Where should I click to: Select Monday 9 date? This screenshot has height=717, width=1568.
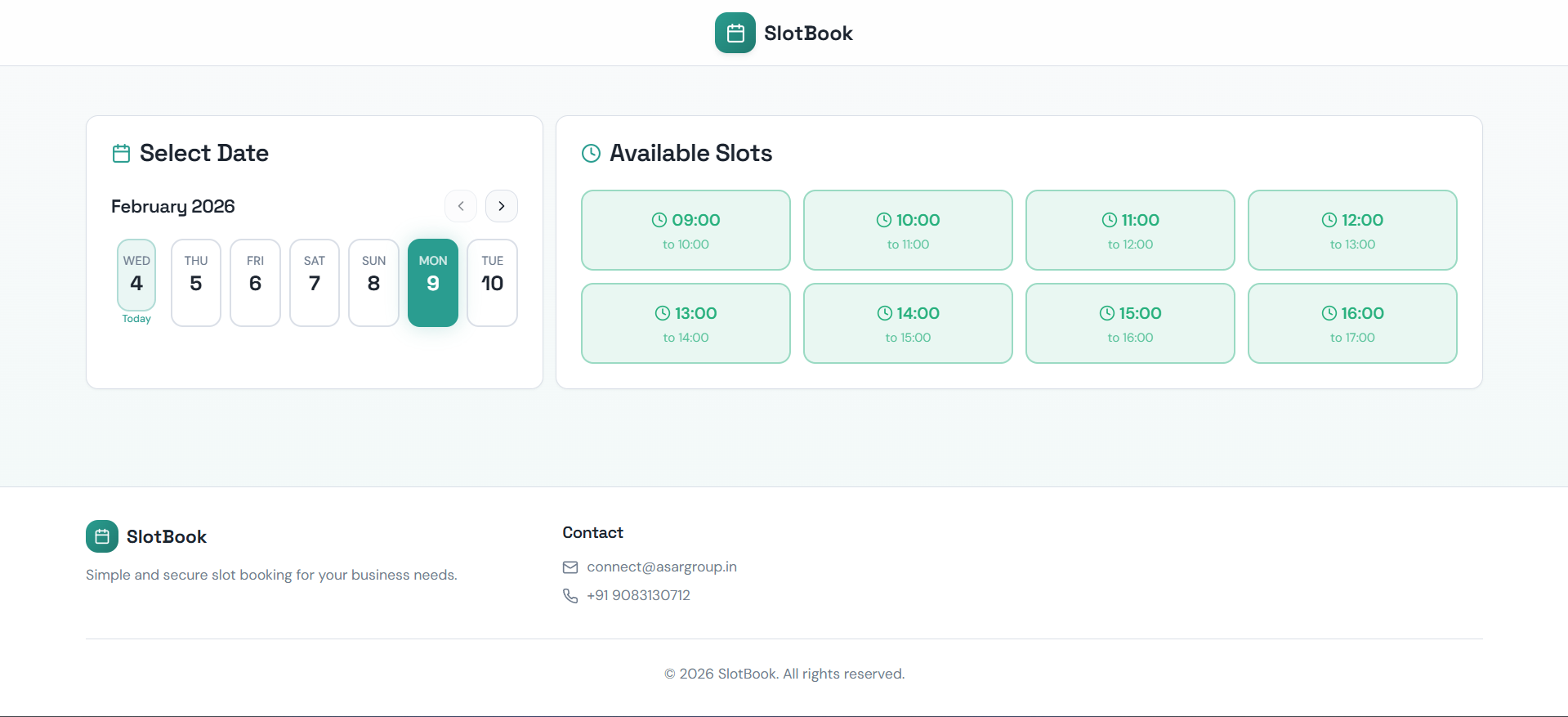[433, 283]
